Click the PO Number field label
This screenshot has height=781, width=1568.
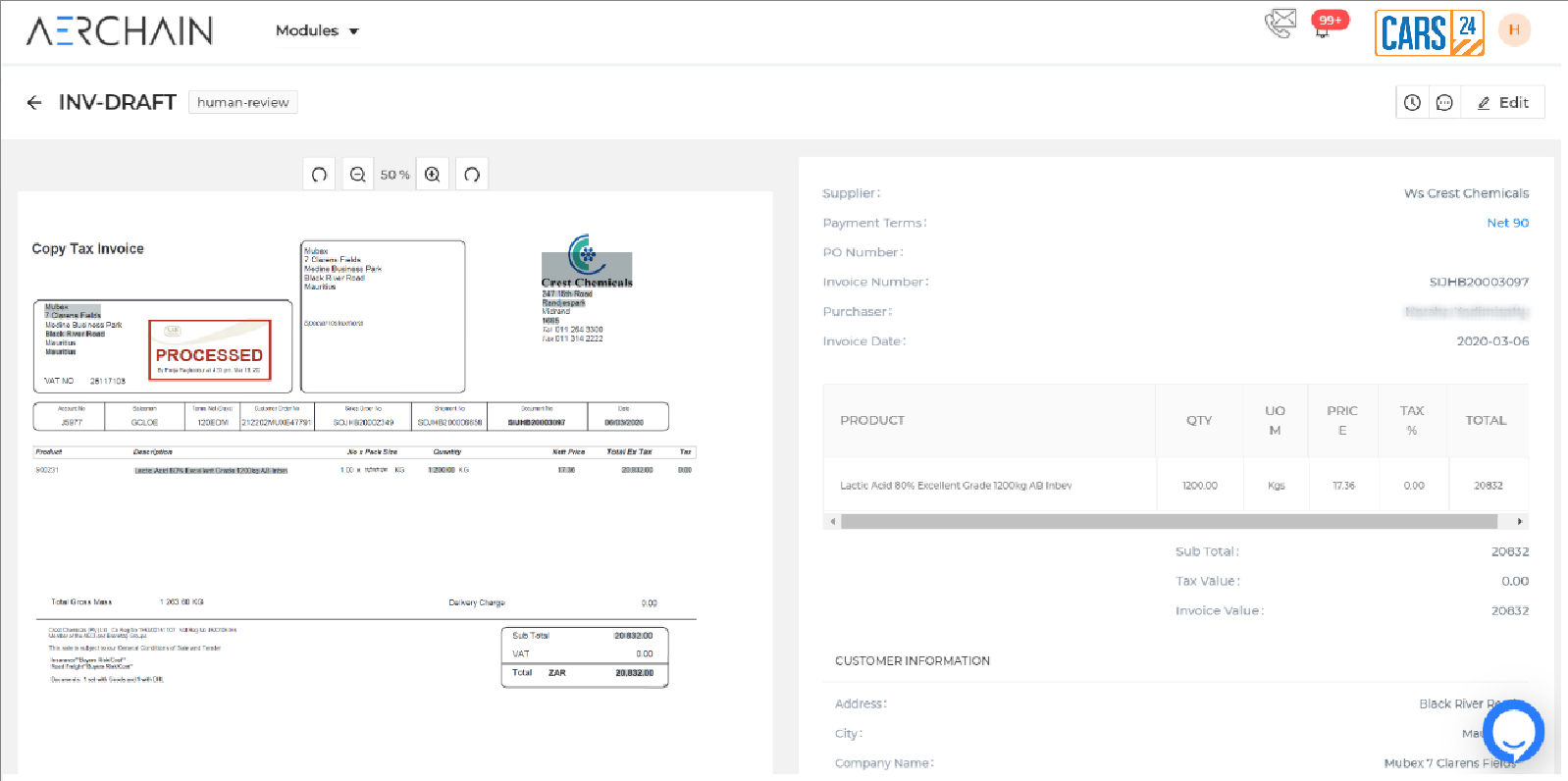point(863,252)
